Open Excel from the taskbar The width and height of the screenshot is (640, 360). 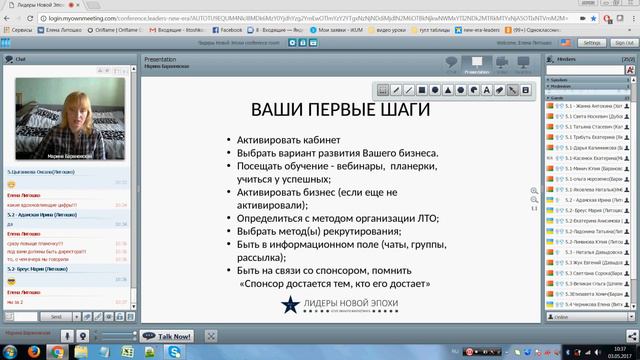[x=127, y=352]
